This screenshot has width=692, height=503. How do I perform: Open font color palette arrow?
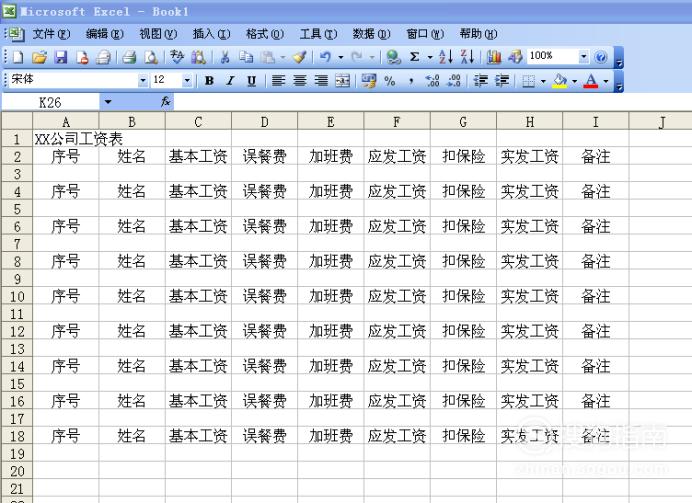[606, 81]
